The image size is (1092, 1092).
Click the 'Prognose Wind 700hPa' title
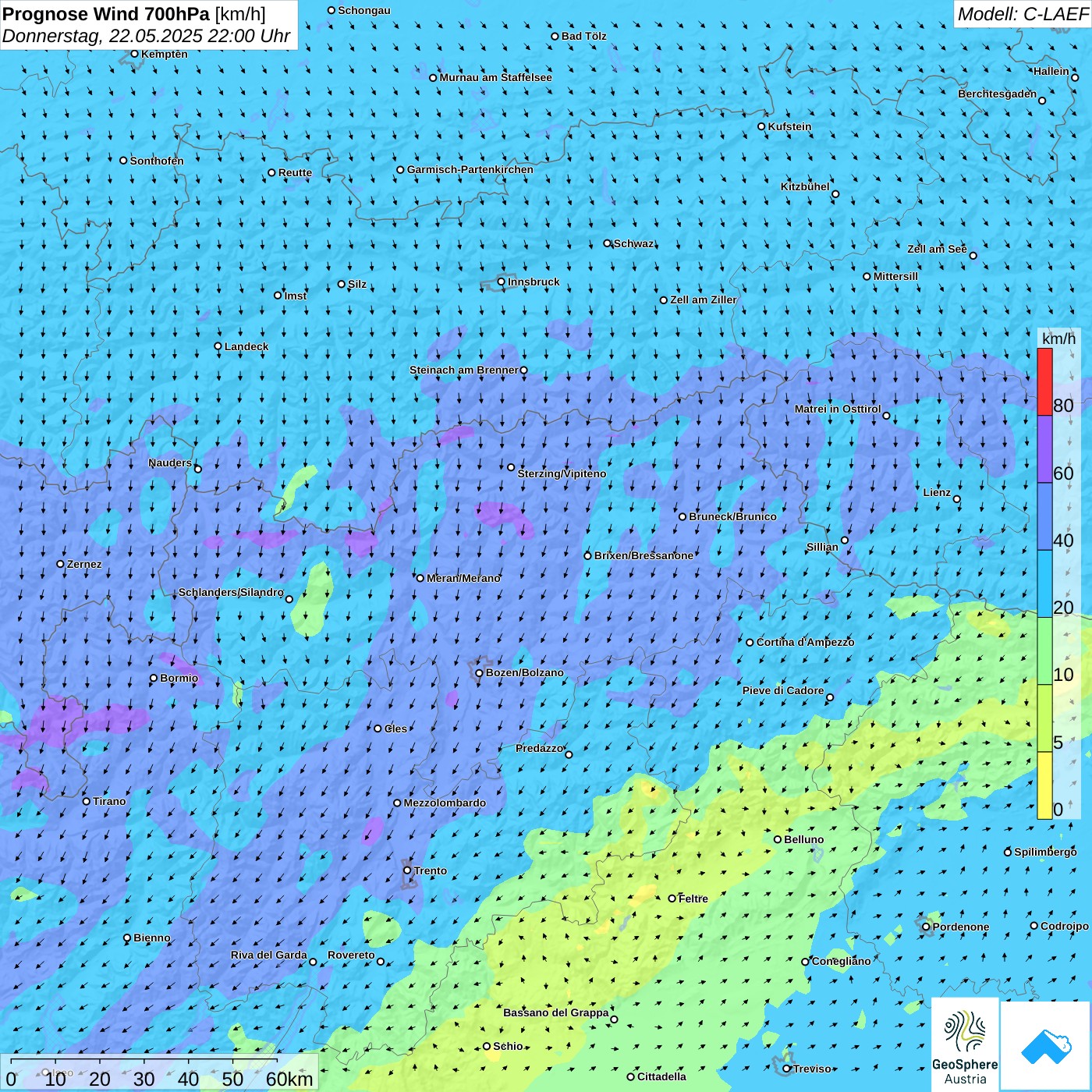106,14
